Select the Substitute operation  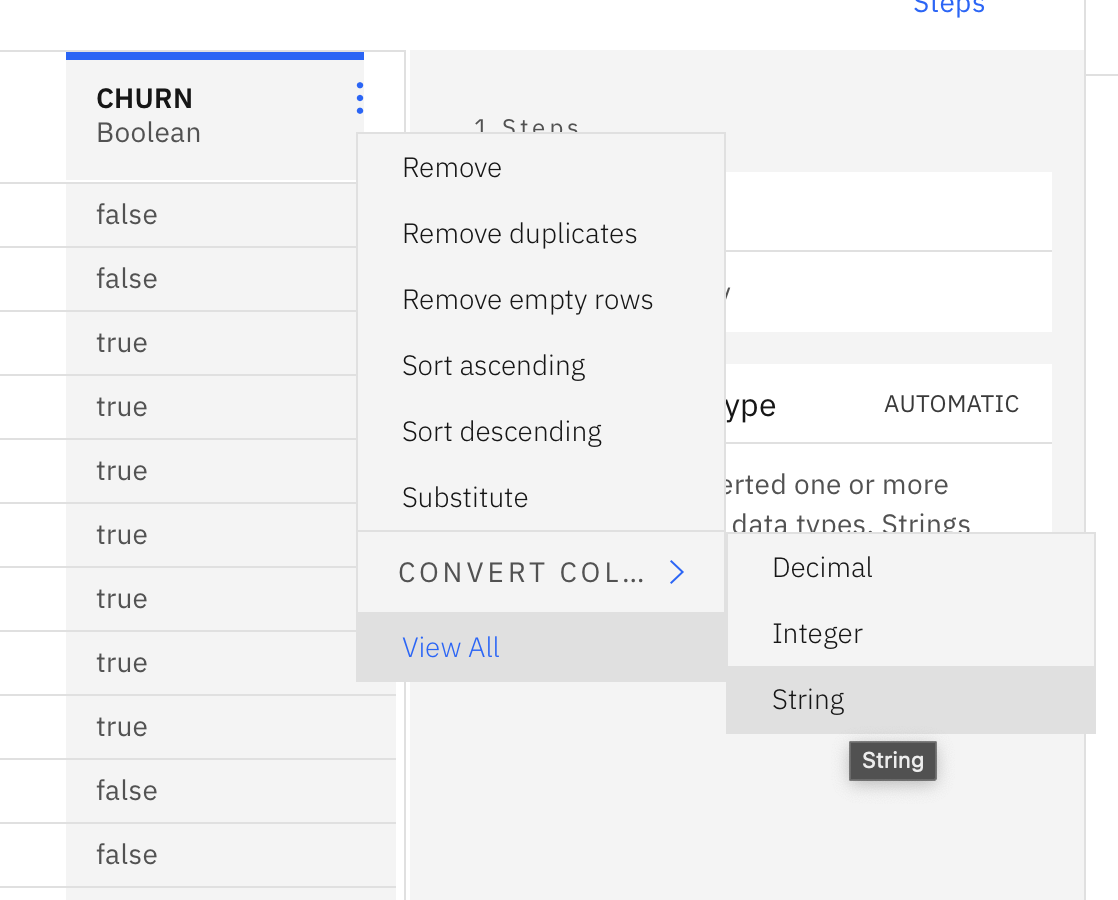pos(464,498)
